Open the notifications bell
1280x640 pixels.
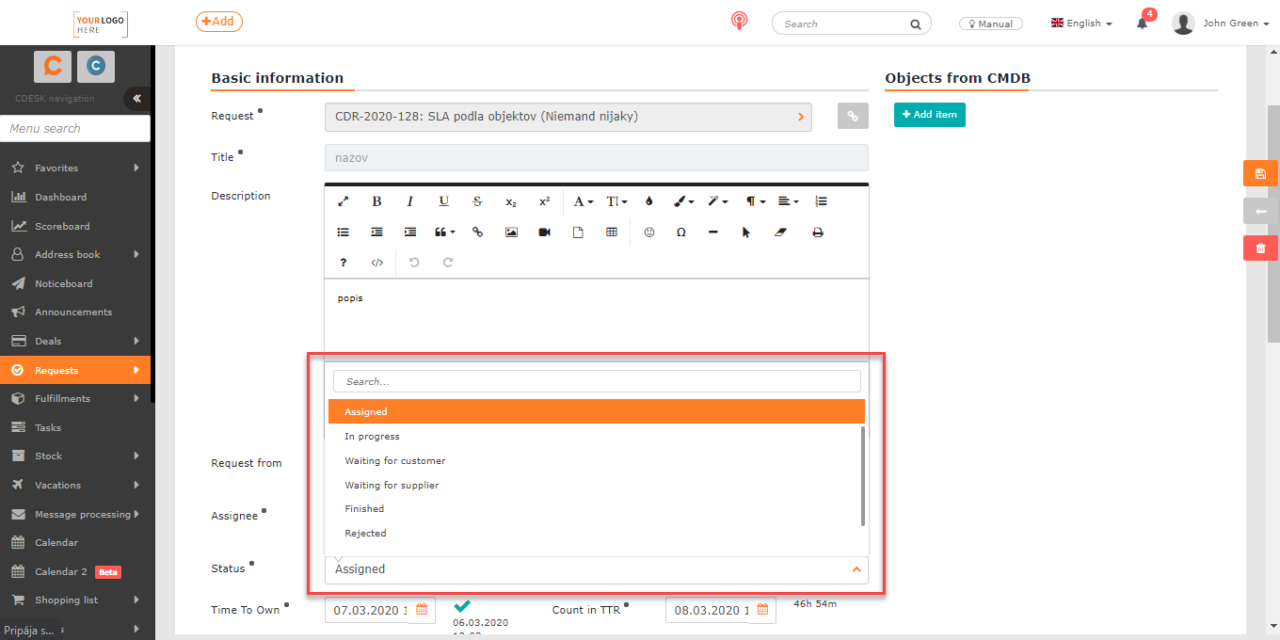coord(1143,23)
